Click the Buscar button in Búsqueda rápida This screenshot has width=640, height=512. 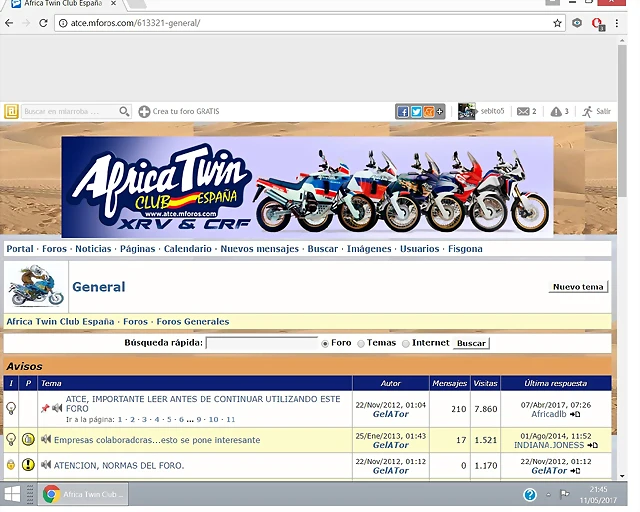471,343
